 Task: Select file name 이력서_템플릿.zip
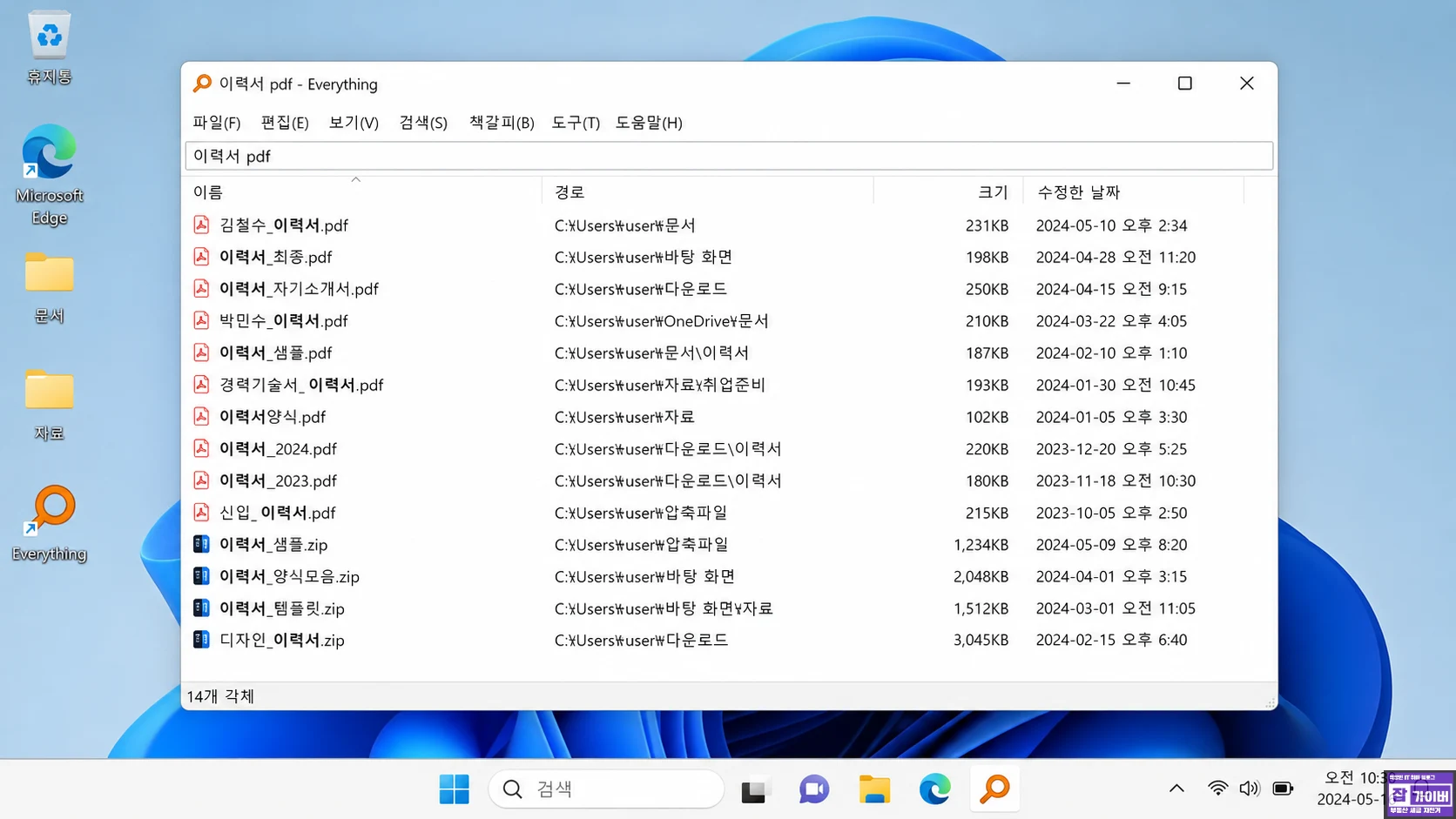[x=282, y=608]
